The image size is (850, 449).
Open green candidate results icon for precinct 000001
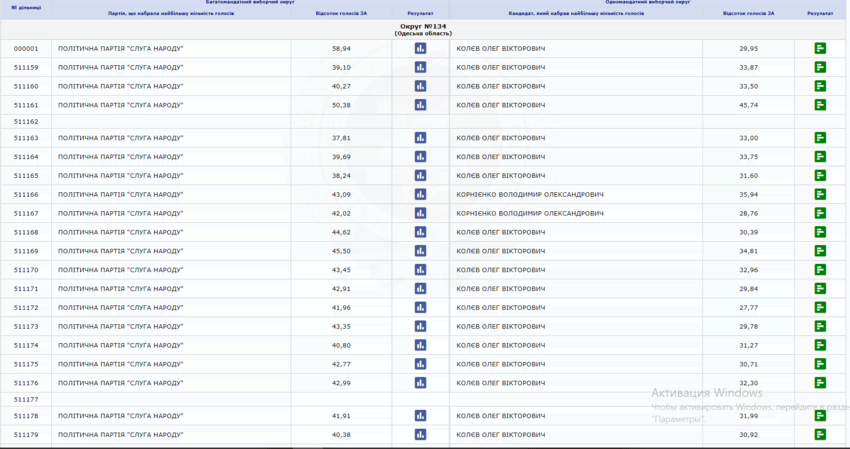[820, 48]
